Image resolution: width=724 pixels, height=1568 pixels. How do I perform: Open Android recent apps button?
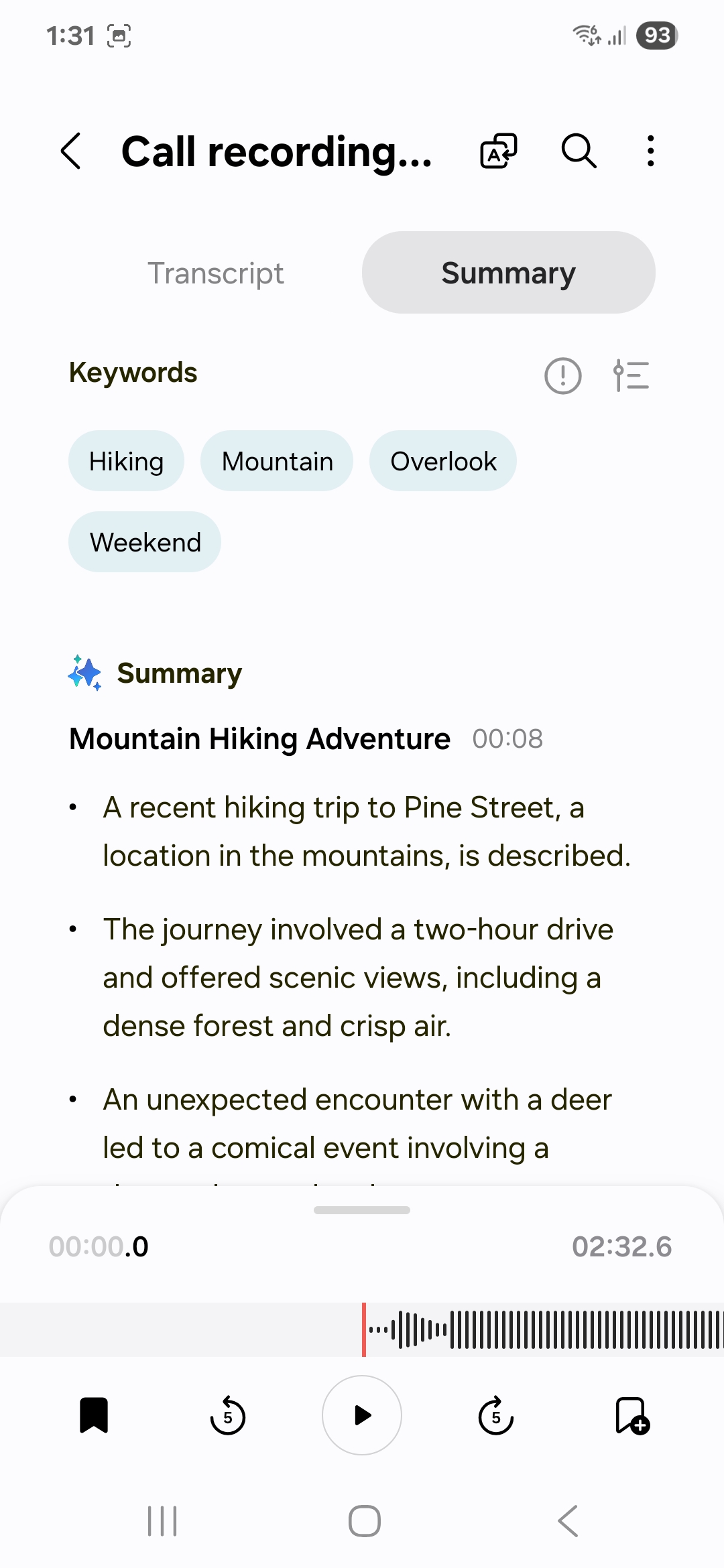(162, 1521)
